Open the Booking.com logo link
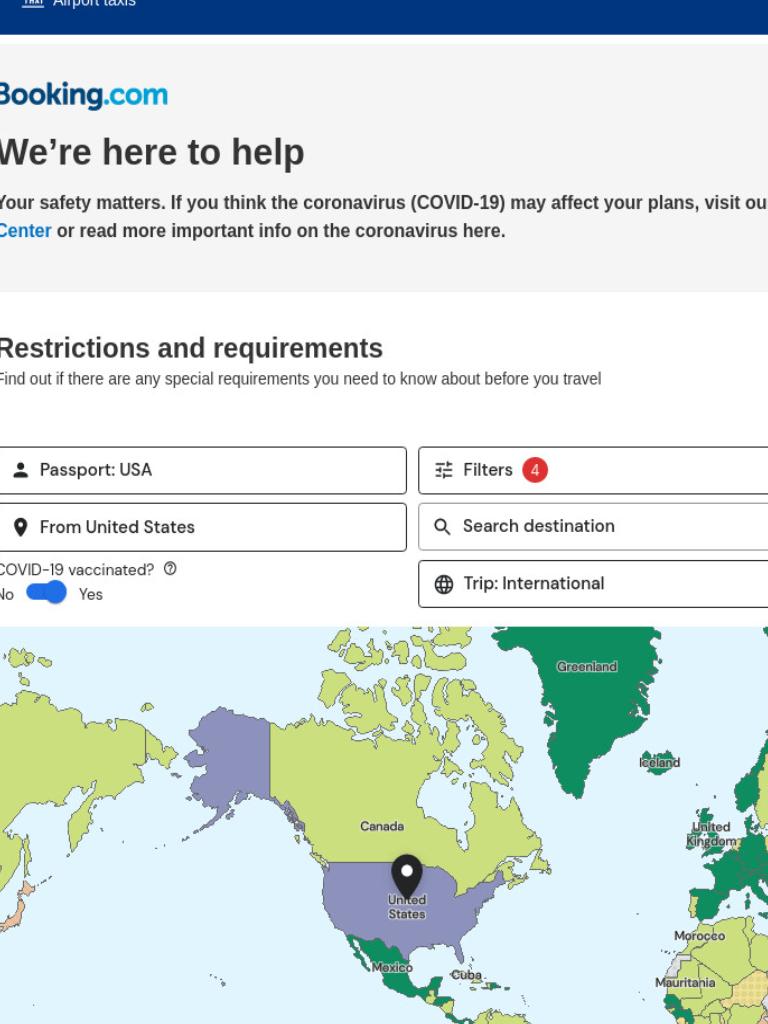Screen dimensions: 768x1024 83,95
